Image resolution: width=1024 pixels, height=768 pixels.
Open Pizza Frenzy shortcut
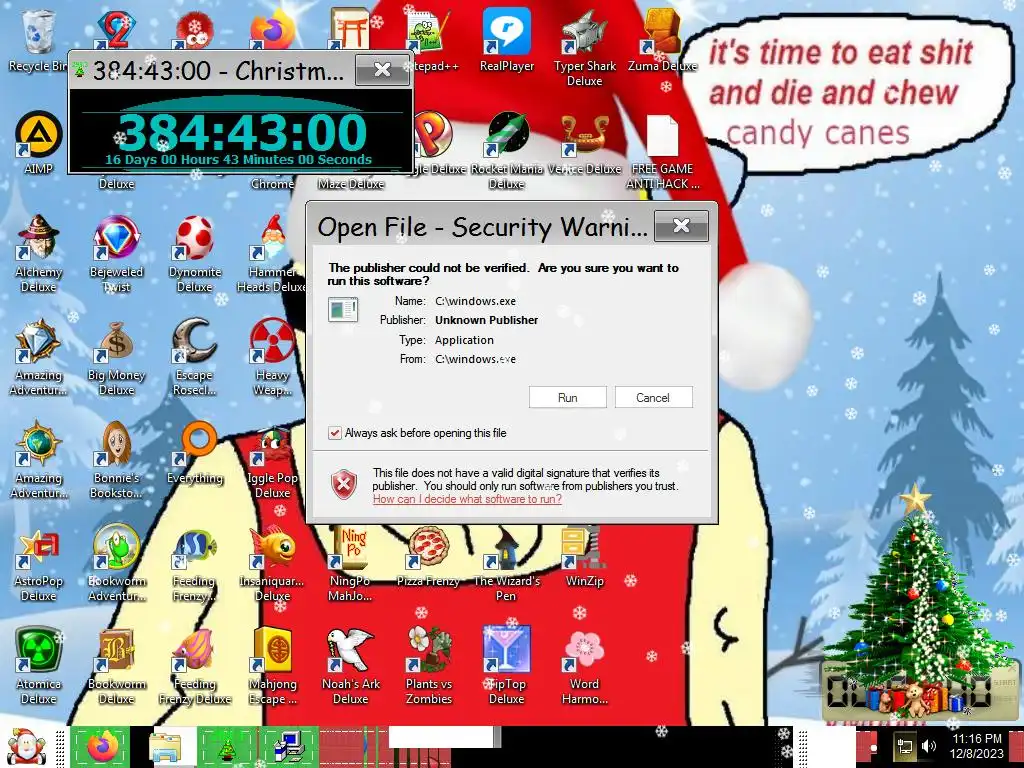428,556
